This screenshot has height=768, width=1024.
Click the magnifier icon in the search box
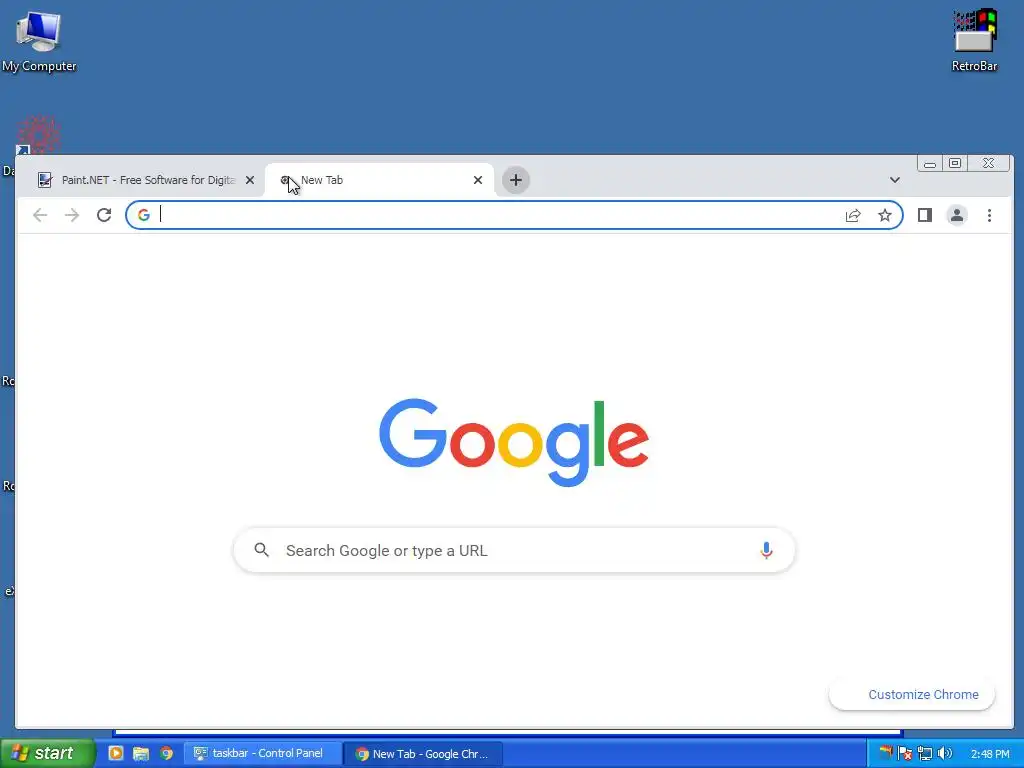pos(262,550)
